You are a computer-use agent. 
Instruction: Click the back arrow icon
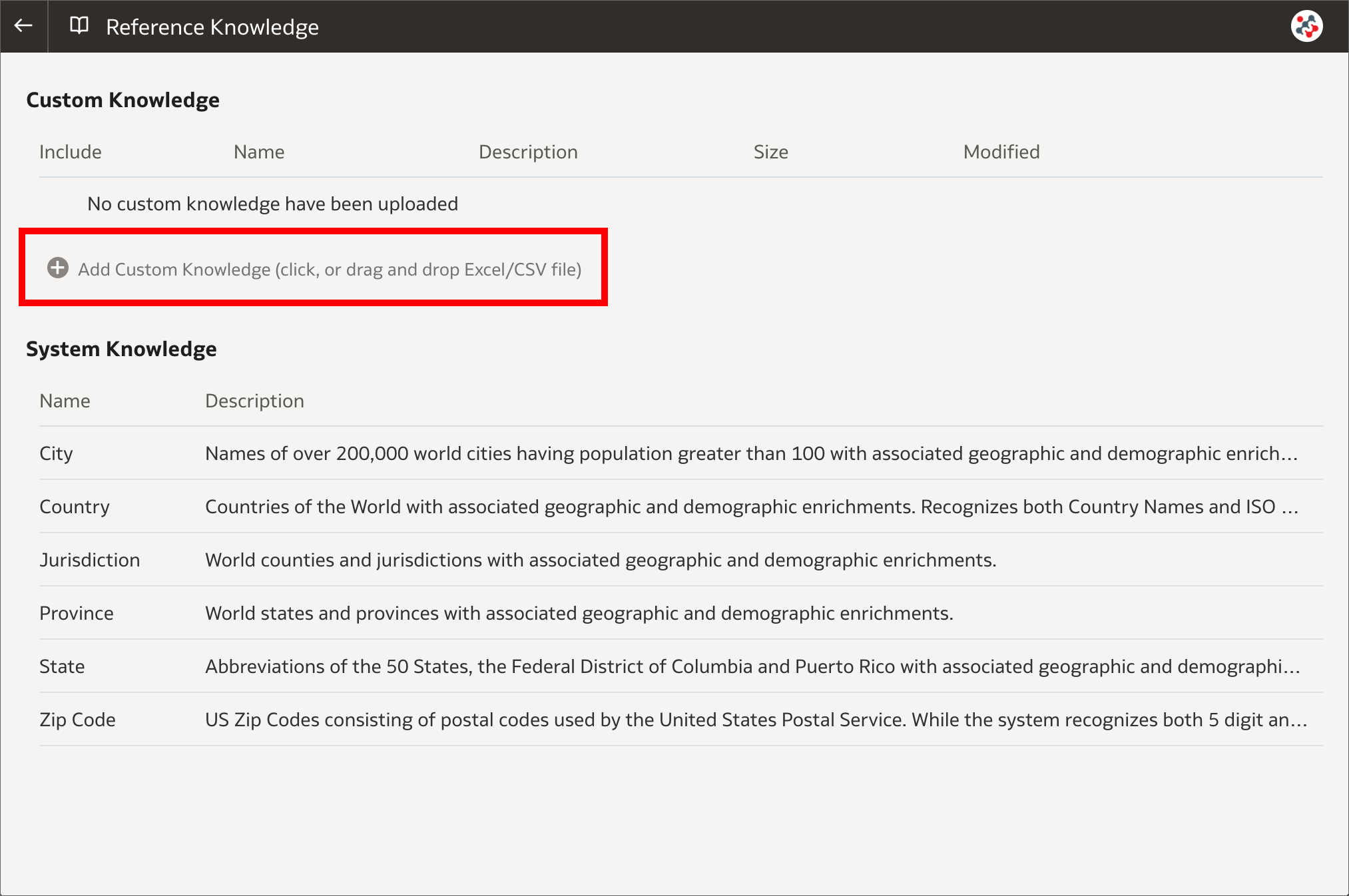23,26
